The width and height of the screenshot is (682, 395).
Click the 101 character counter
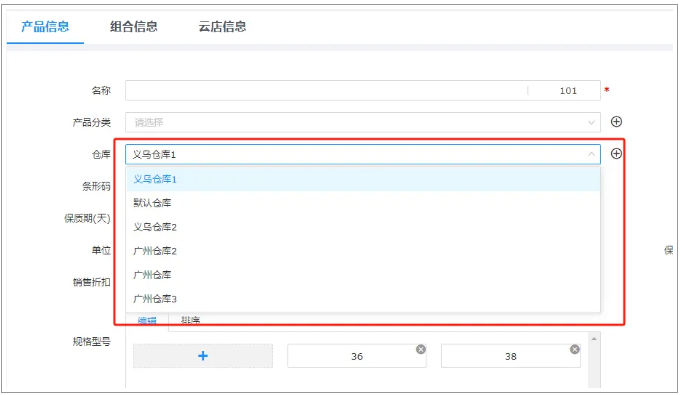[568, 90]
